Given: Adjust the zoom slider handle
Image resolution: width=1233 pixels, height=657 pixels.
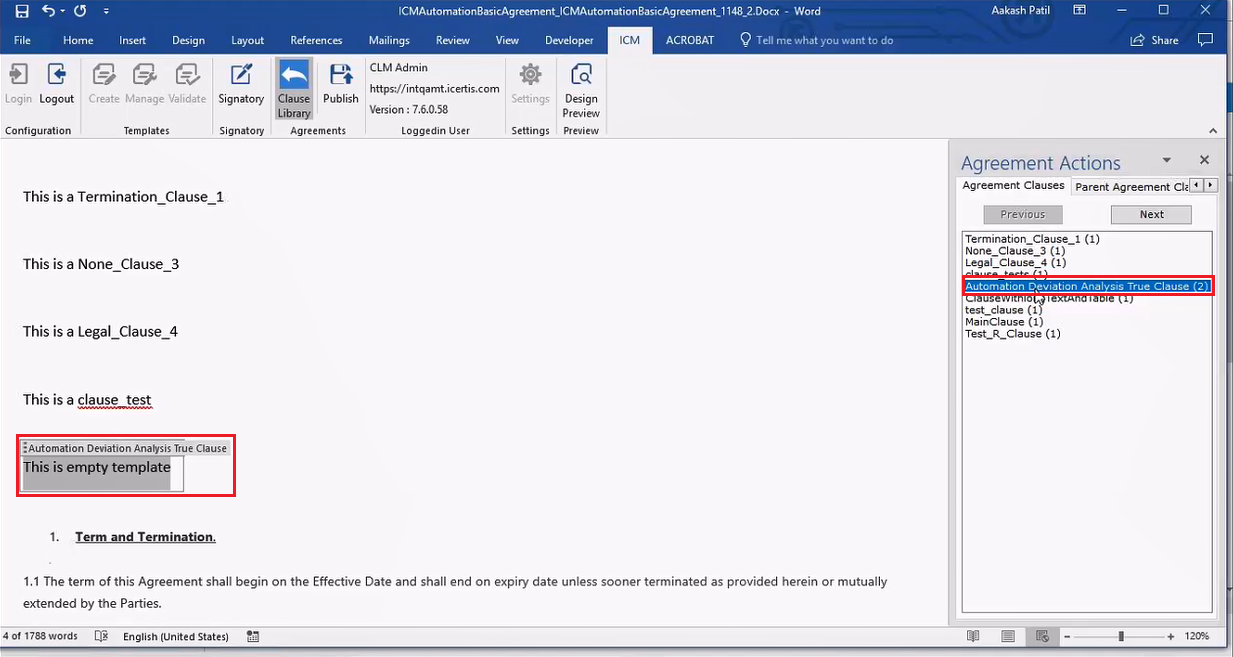Looking at the screenshot, I should coord(1121,636).
